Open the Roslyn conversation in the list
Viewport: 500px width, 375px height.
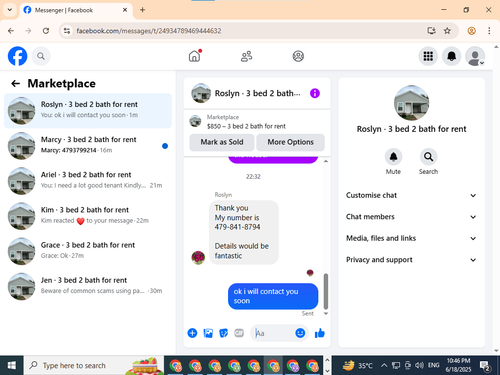88,111
